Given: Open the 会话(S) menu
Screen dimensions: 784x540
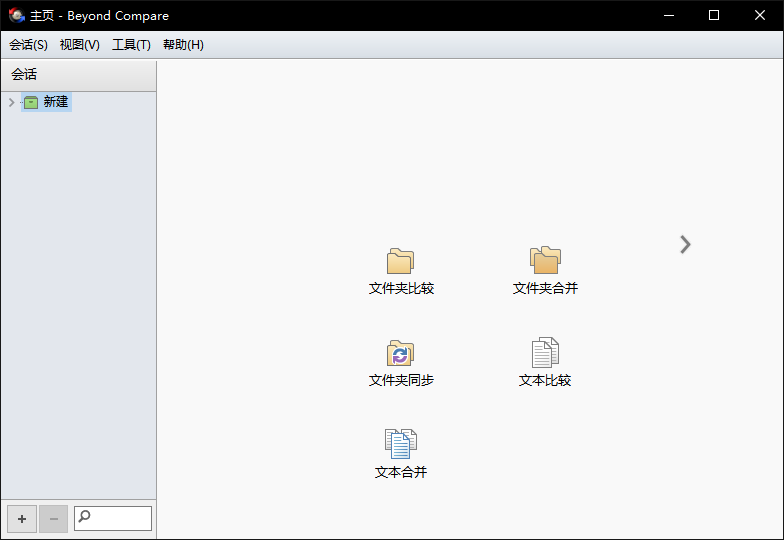Looking at the screenshot, I should [28, 45].
